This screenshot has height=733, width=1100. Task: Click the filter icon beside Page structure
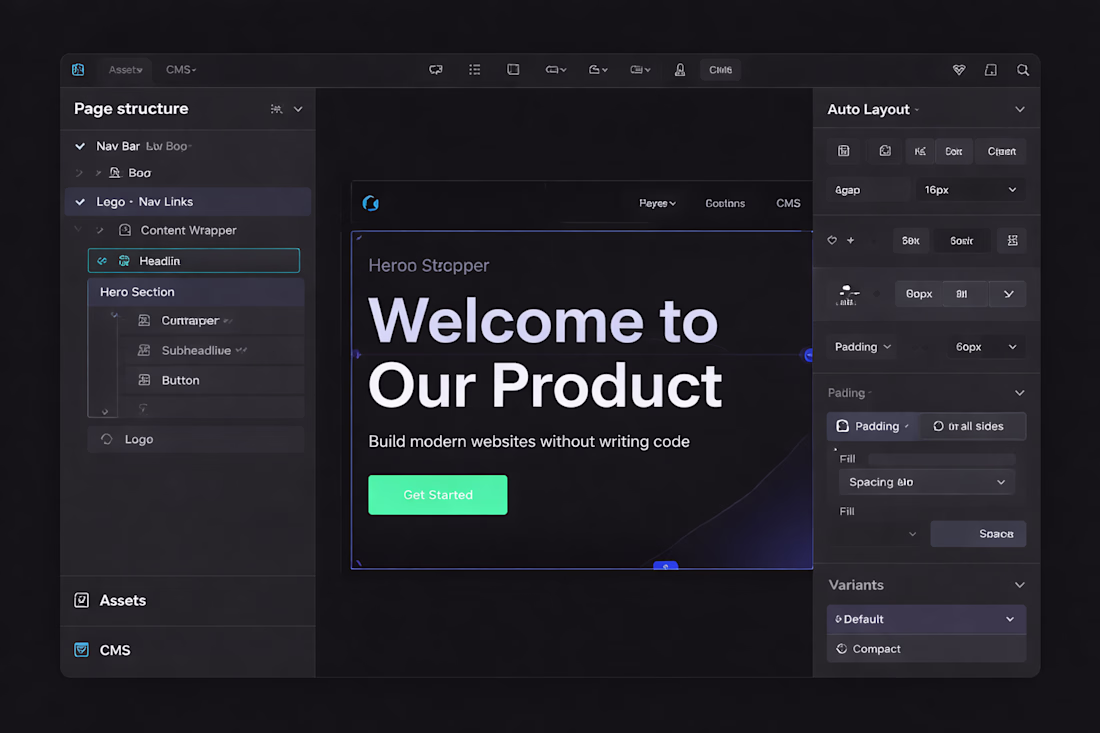(276, 109)
